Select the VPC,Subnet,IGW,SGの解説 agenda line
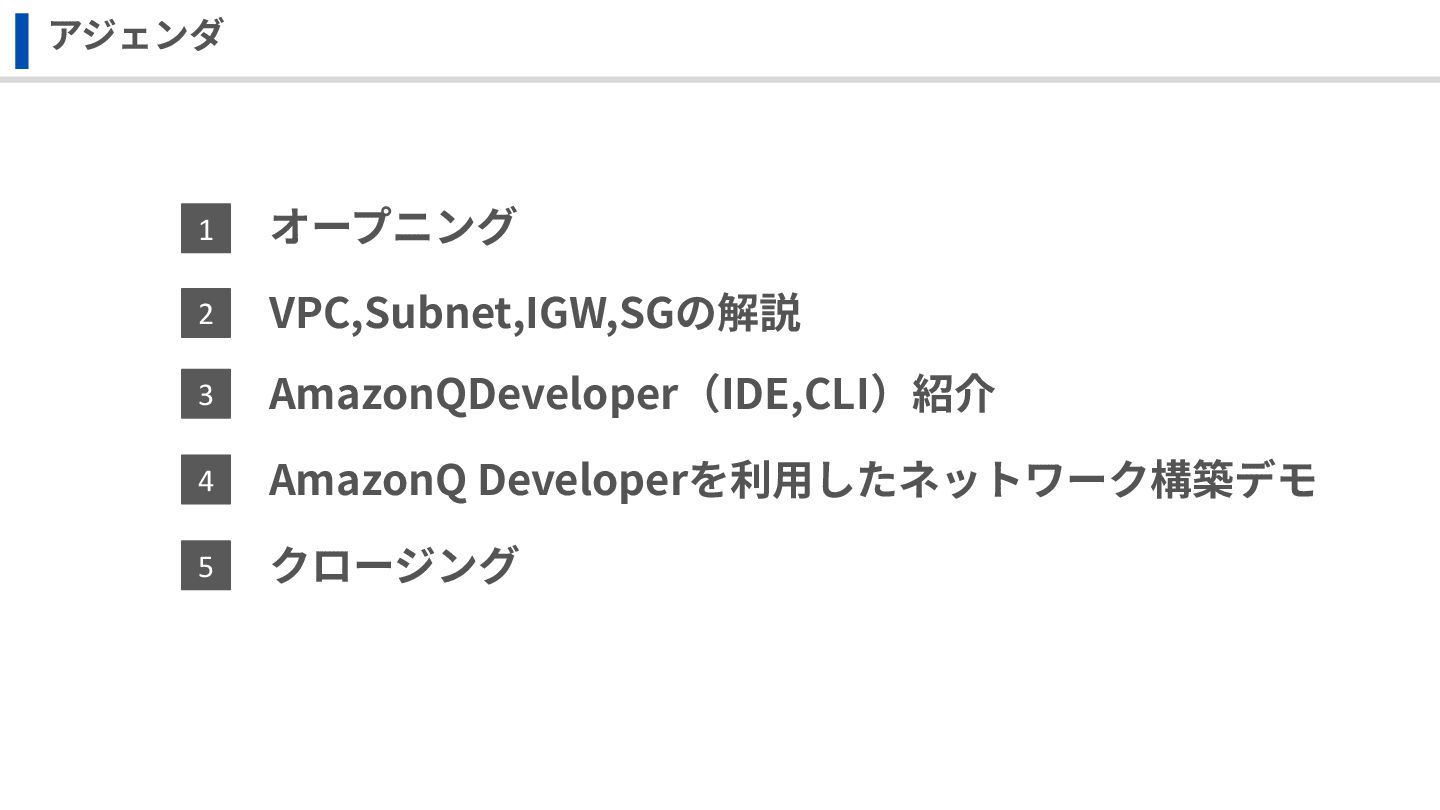 [x=534, y=313]
